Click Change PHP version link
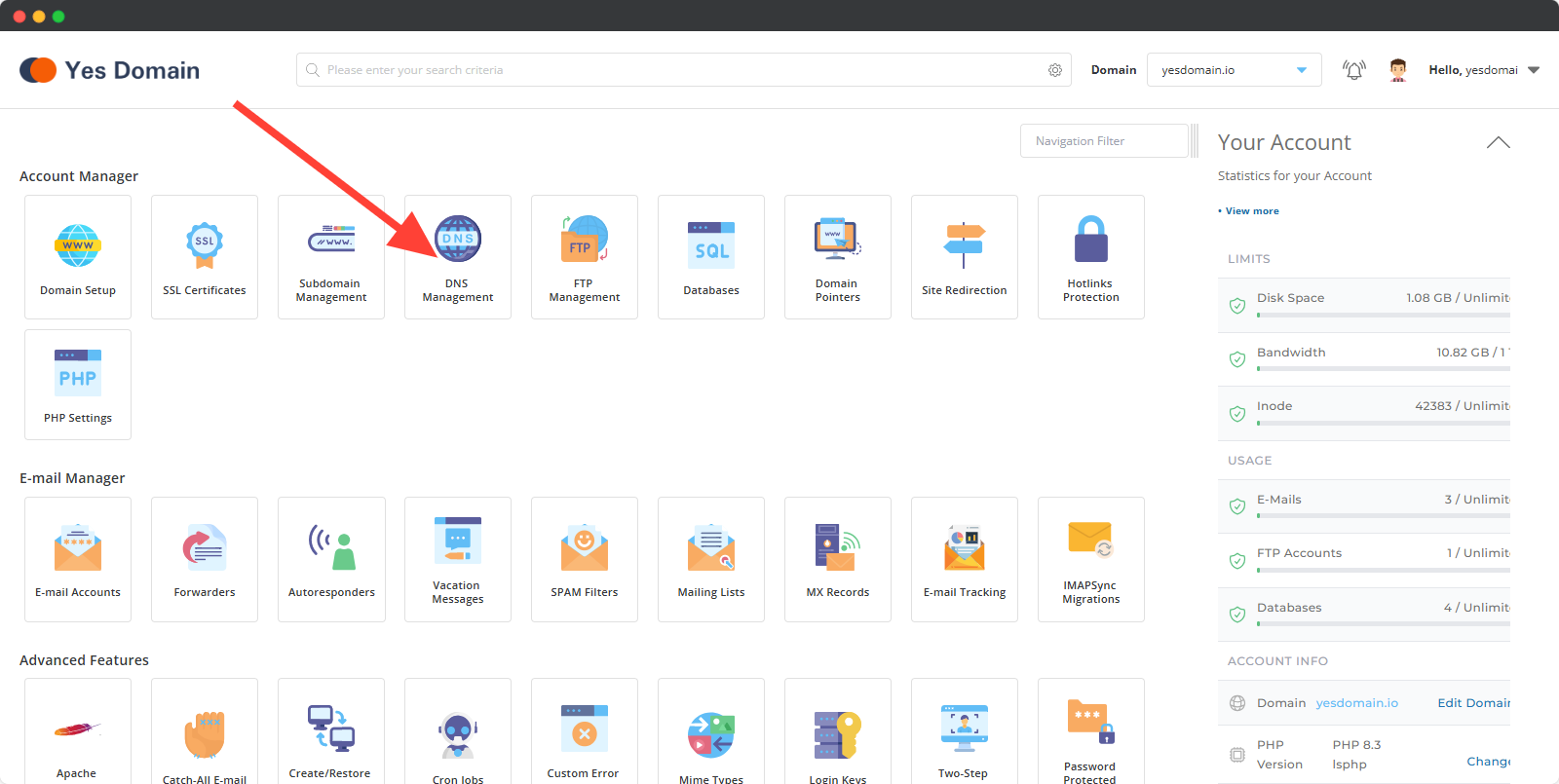The height and width of the screenshot is (784, 1559). click(x=1489, y=762)
